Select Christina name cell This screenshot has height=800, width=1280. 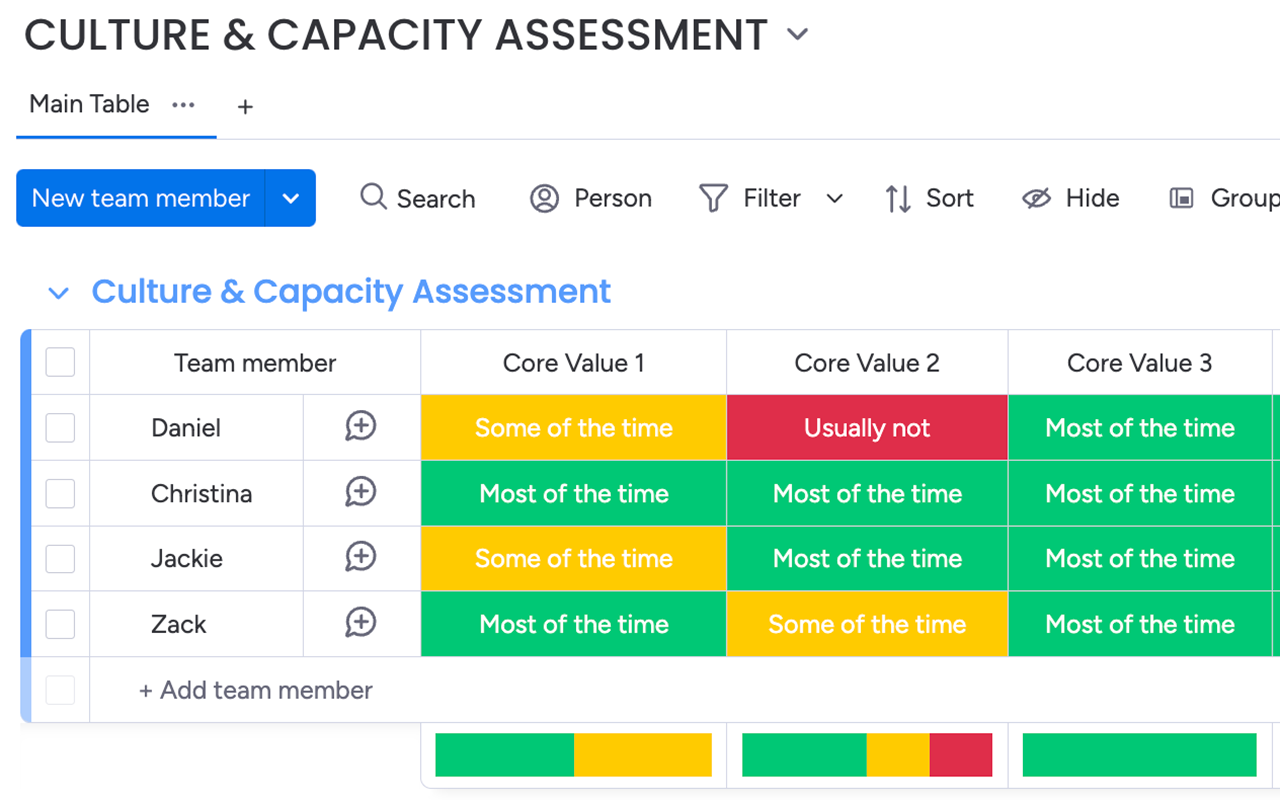tap(201, 493)
